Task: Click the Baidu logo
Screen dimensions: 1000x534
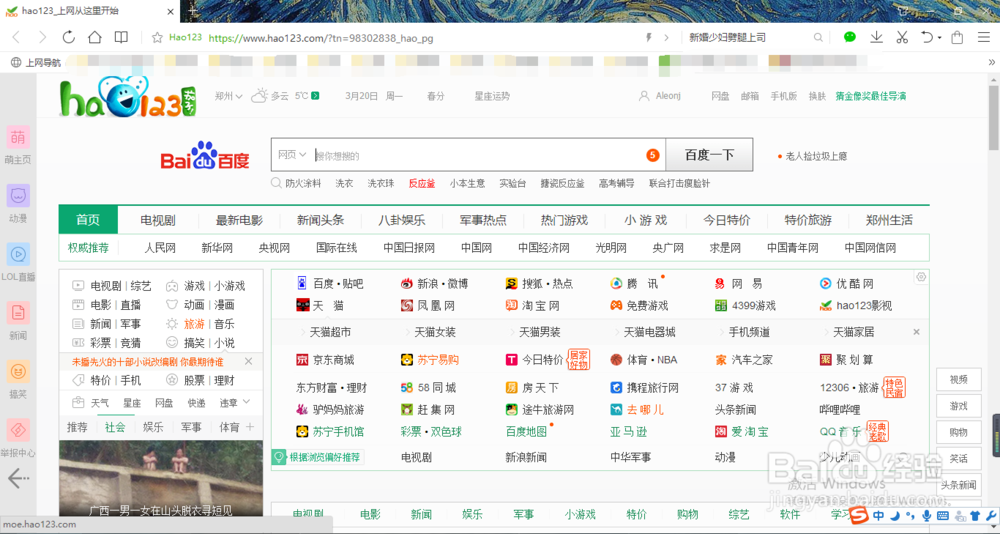Action: click(205, 156)
